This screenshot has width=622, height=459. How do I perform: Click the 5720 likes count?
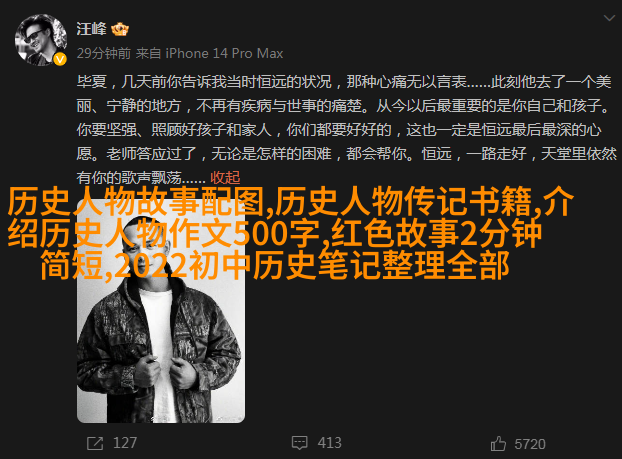click(530, 444)
